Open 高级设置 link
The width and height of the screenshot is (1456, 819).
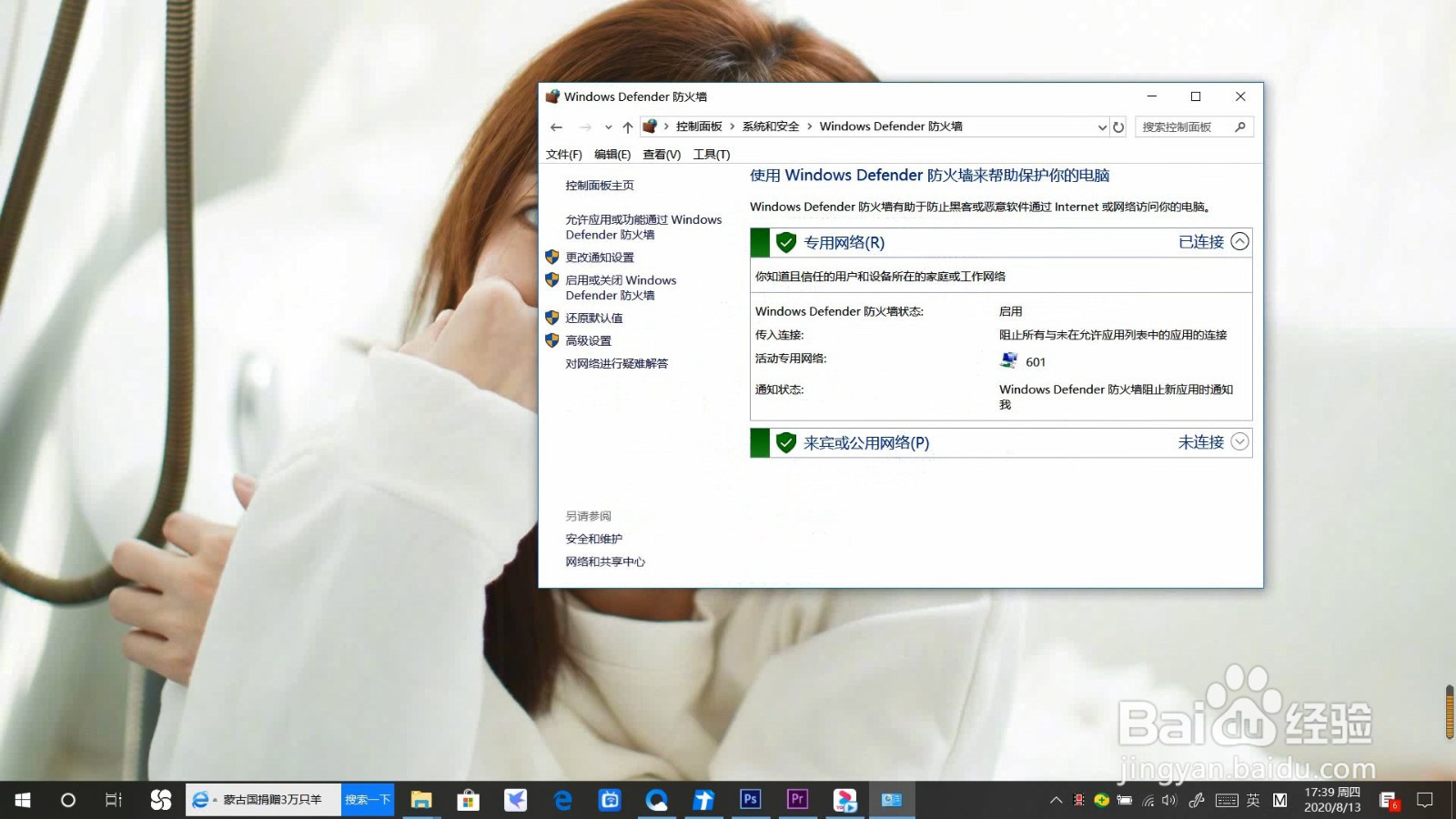[588, 341]
